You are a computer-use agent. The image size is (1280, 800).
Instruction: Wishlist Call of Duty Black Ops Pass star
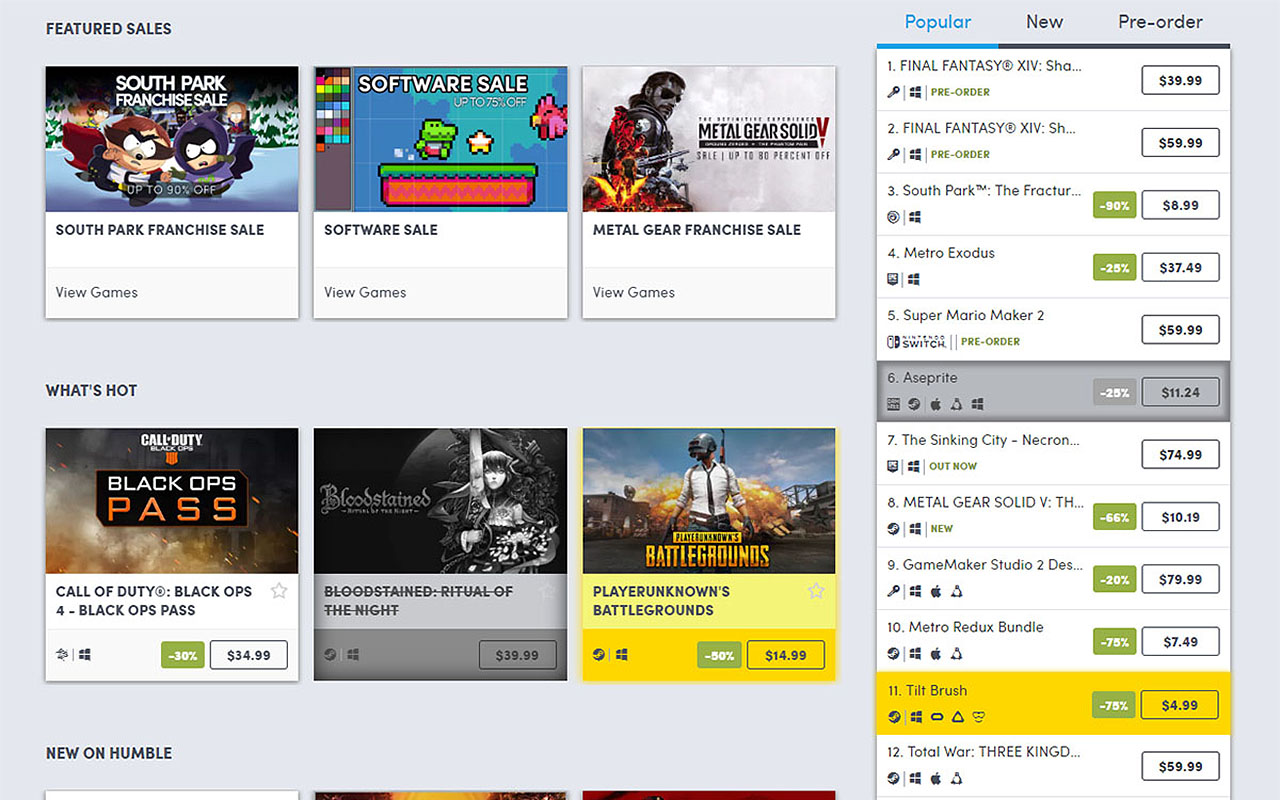click(279, 591)
